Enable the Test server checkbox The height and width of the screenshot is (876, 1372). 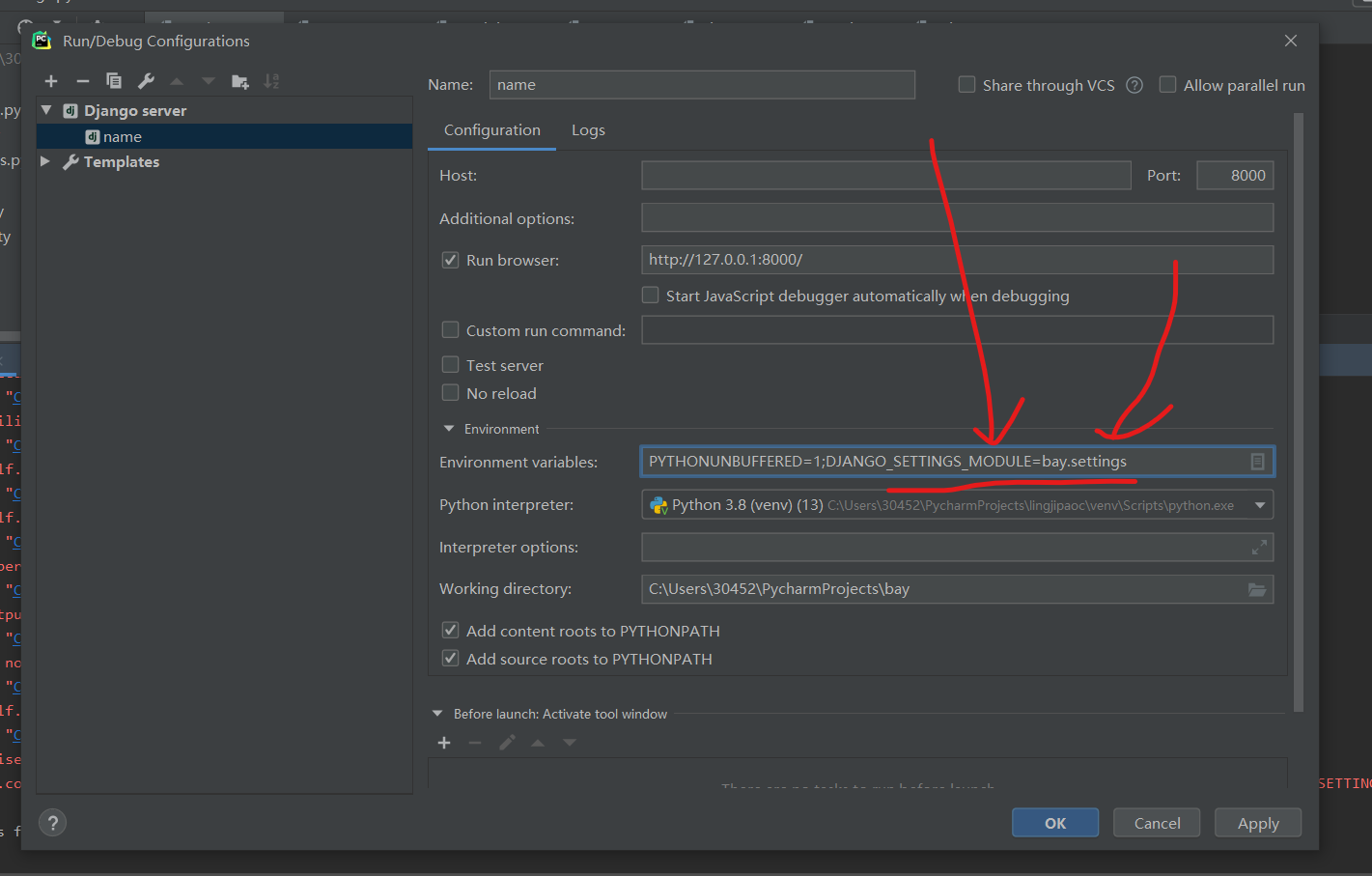click(450, 364)
